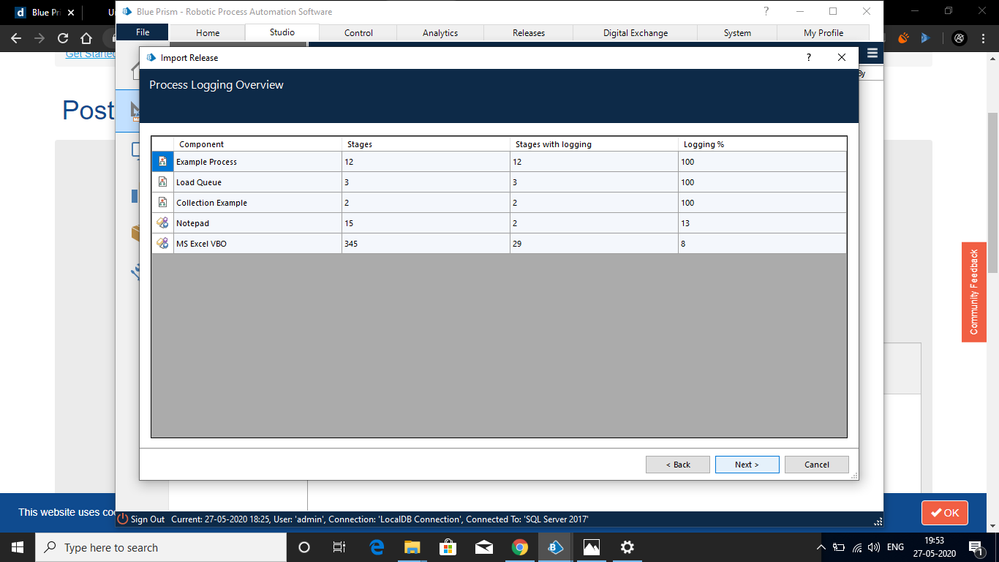Switch to the Home tab
Image resolution: width=999 pixels, height=562 pixels.
(208, 32)
